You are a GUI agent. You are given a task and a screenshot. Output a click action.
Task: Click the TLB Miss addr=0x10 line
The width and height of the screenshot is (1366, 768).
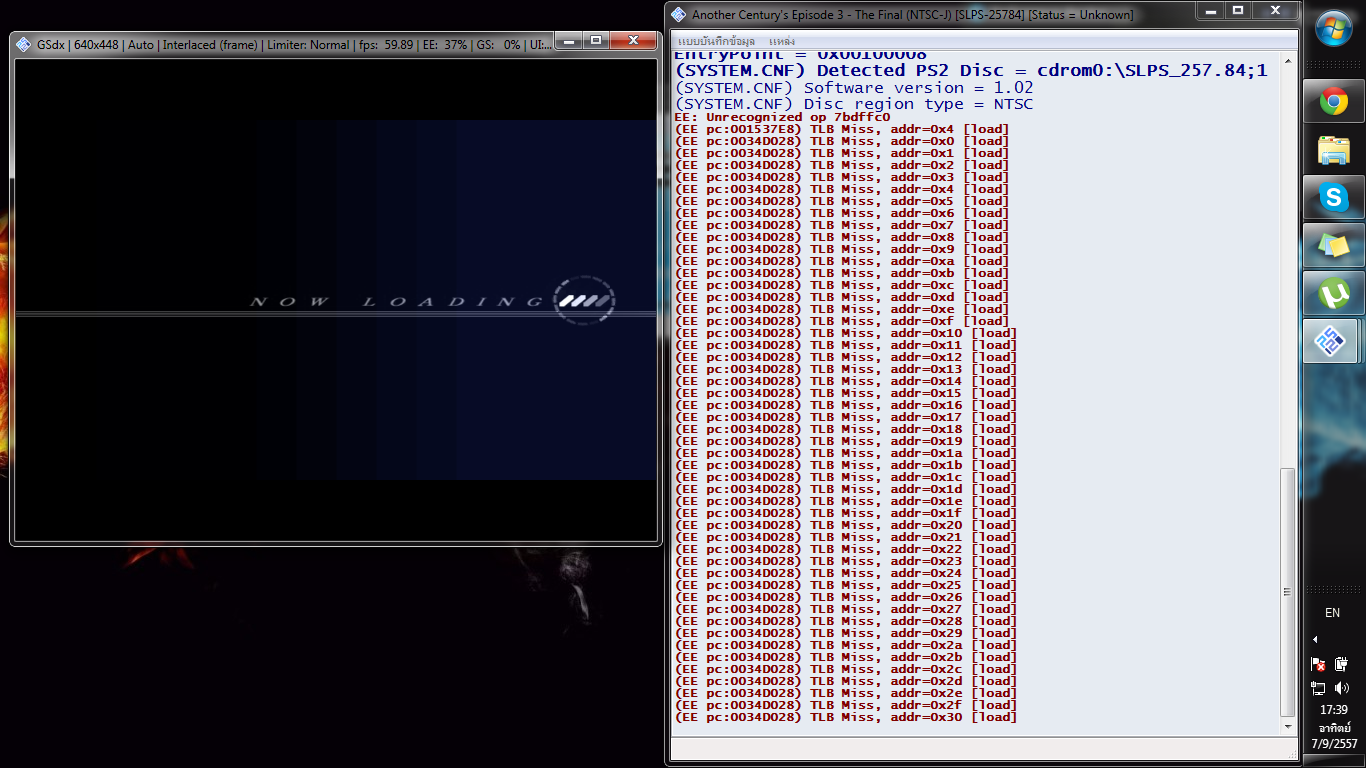846,333
